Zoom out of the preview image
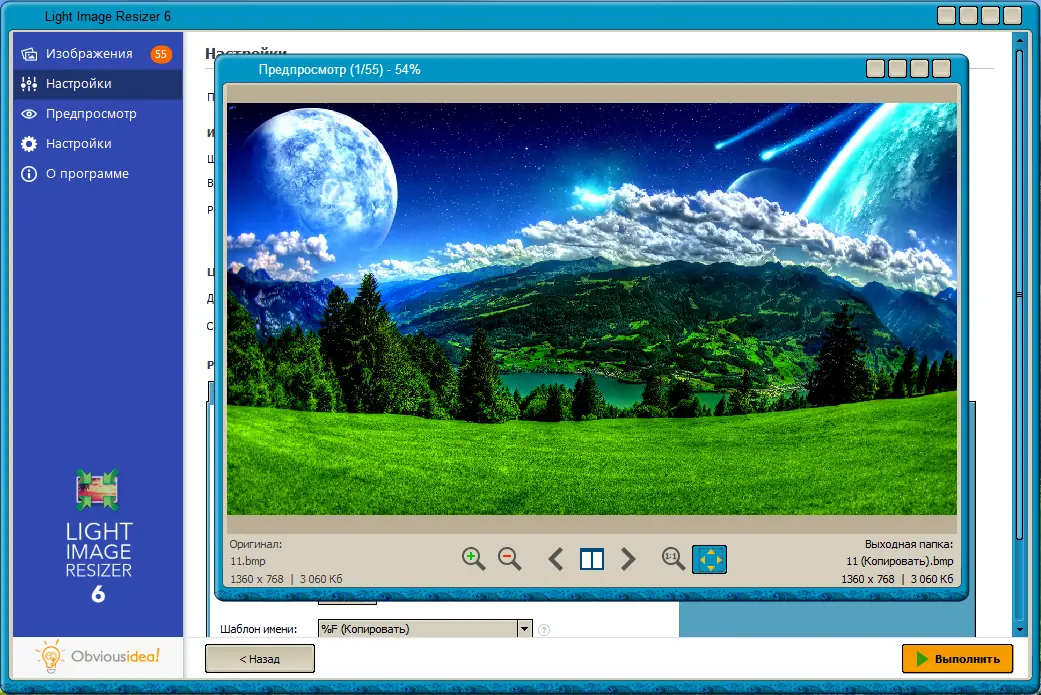Viewport: 1041px width, 695px height. pyautogui.click(x=510, y=559)
